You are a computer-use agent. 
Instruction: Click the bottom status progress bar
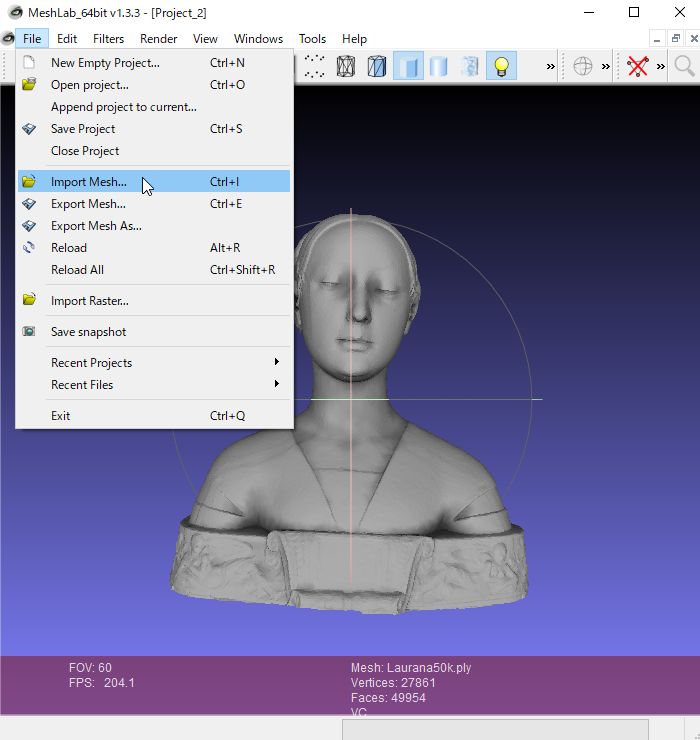pyautogui.click(x=495, y=730)
